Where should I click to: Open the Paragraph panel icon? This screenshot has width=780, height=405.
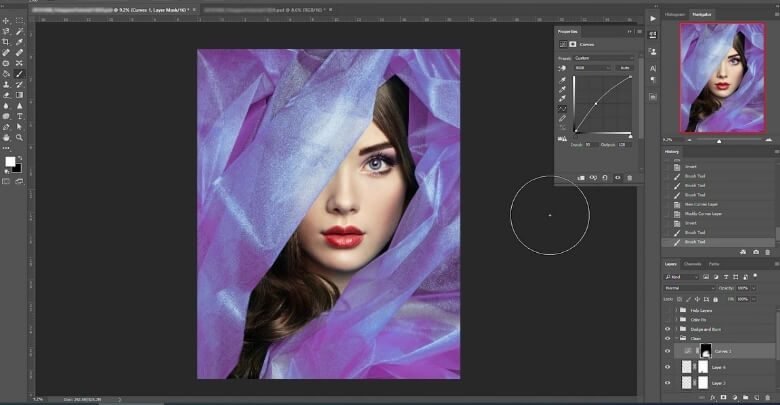653,80
